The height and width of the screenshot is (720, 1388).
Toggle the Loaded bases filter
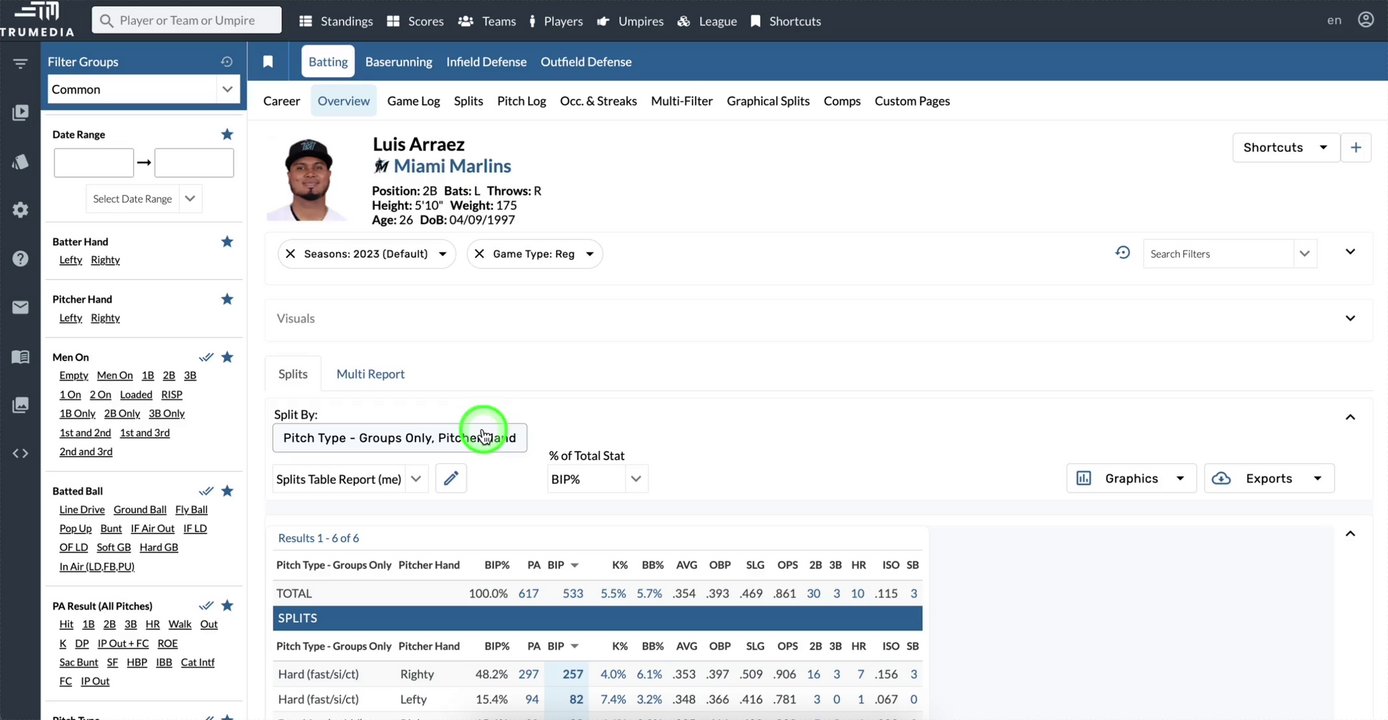click(x=136, y=395)
